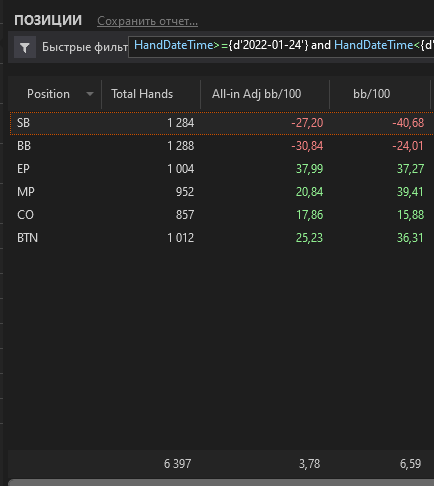Click the -40,68 bb/100 value
Viewport: 434px width, 486px height.
pos(408,123)
